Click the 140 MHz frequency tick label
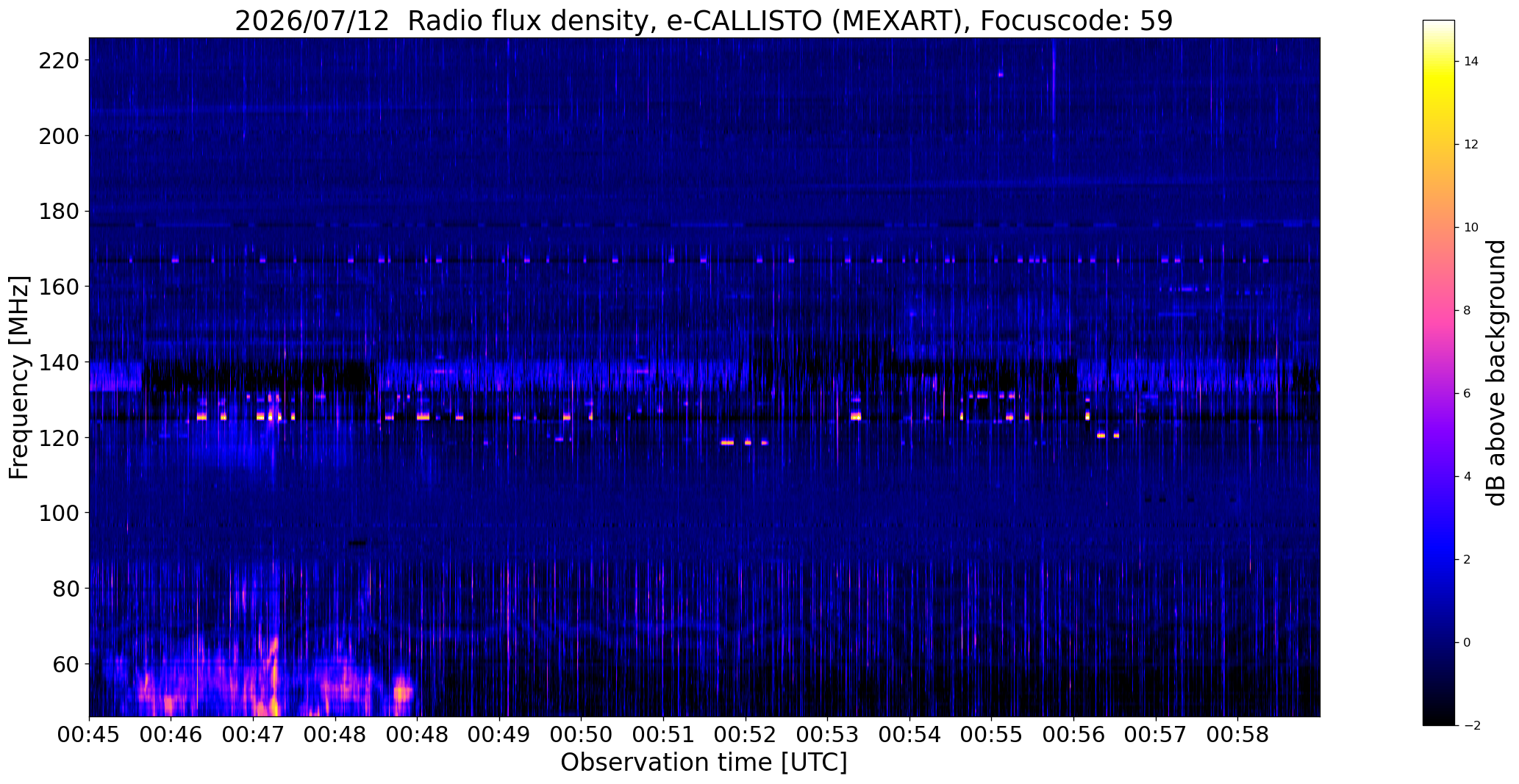 point(57,362)
